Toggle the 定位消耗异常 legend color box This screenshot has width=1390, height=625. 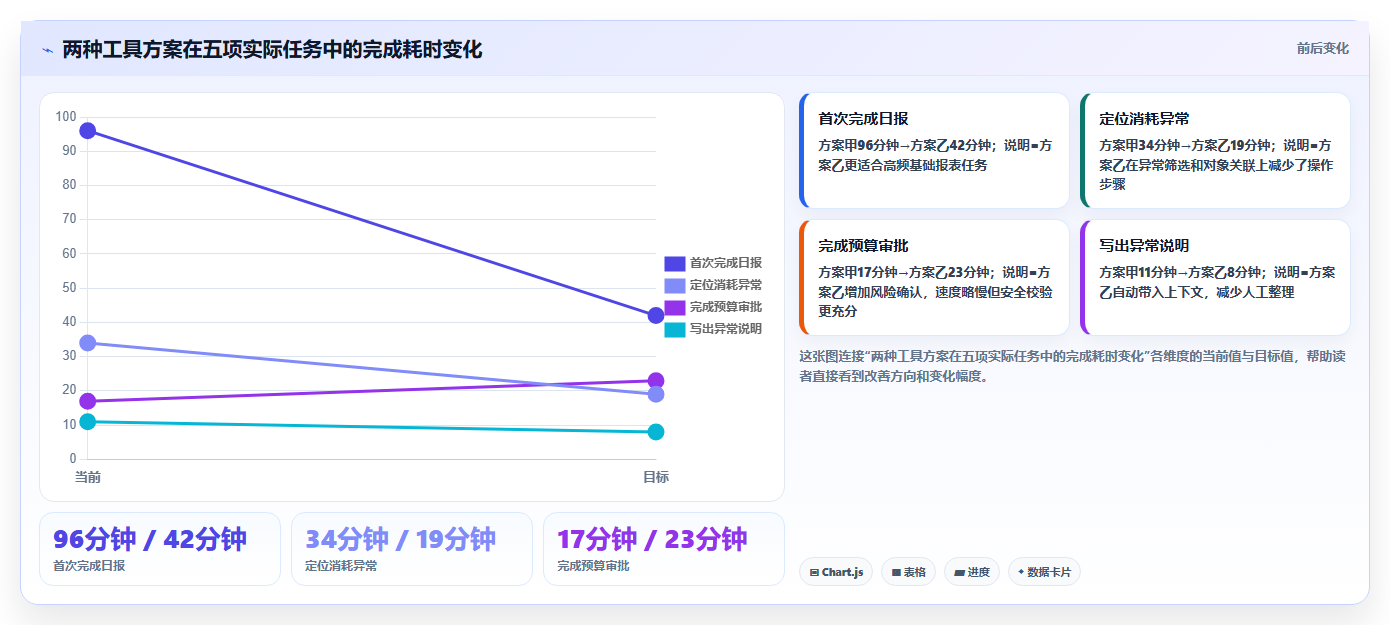tap(675, 285)
